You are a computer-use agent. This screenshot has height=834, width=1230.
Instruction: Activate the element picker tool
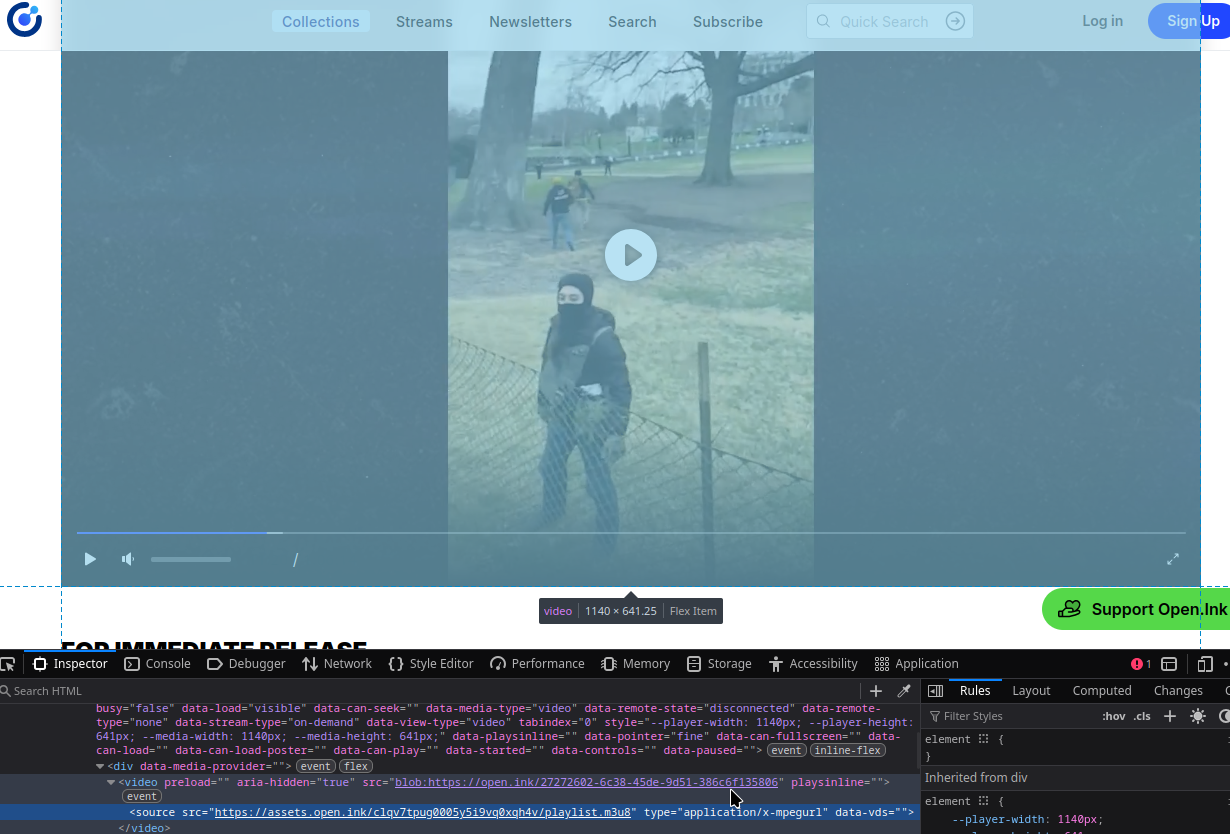(x=8, y=664)
